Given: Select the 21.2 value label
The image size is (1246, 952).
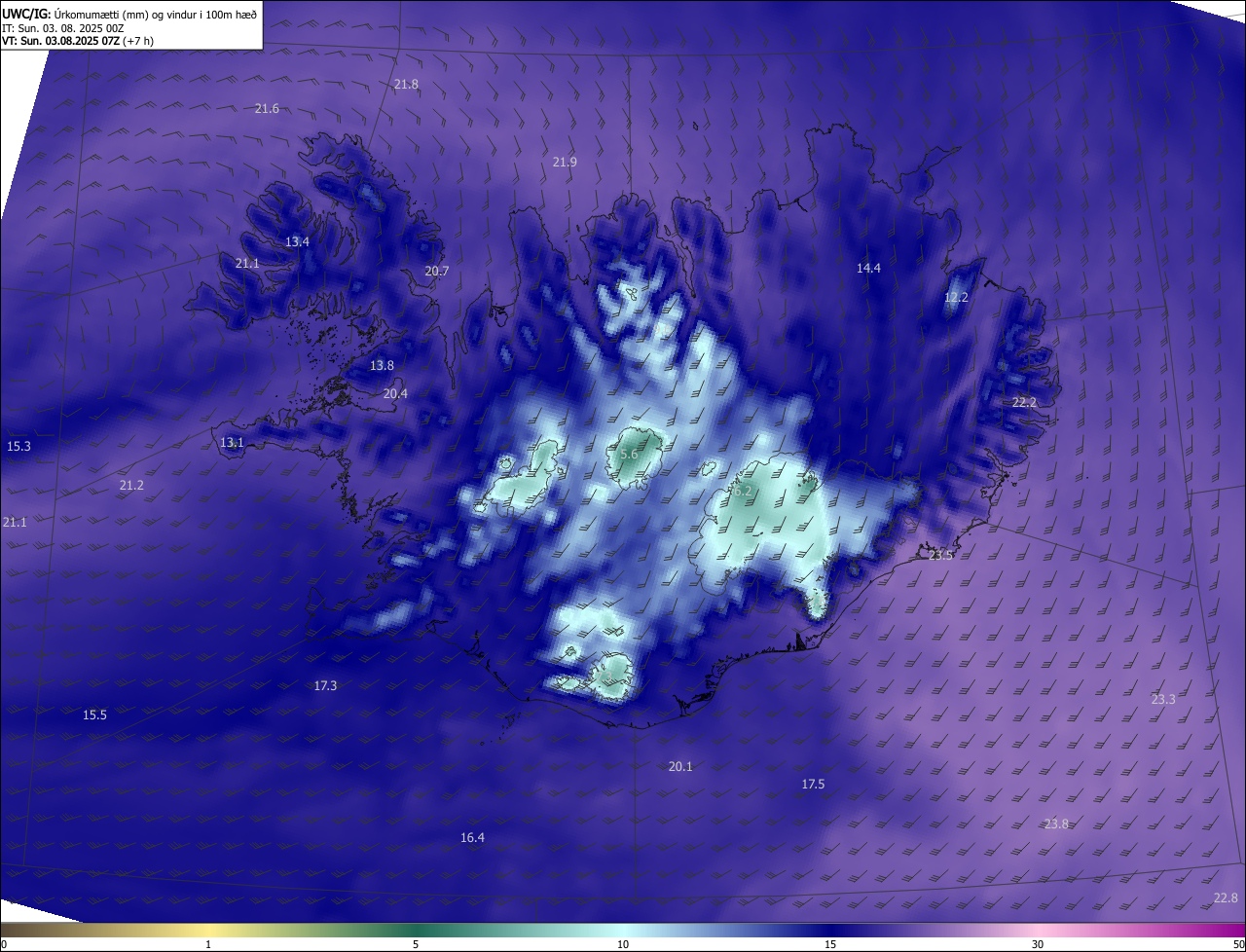Looking at the screenshot, I should coord(131,486).
